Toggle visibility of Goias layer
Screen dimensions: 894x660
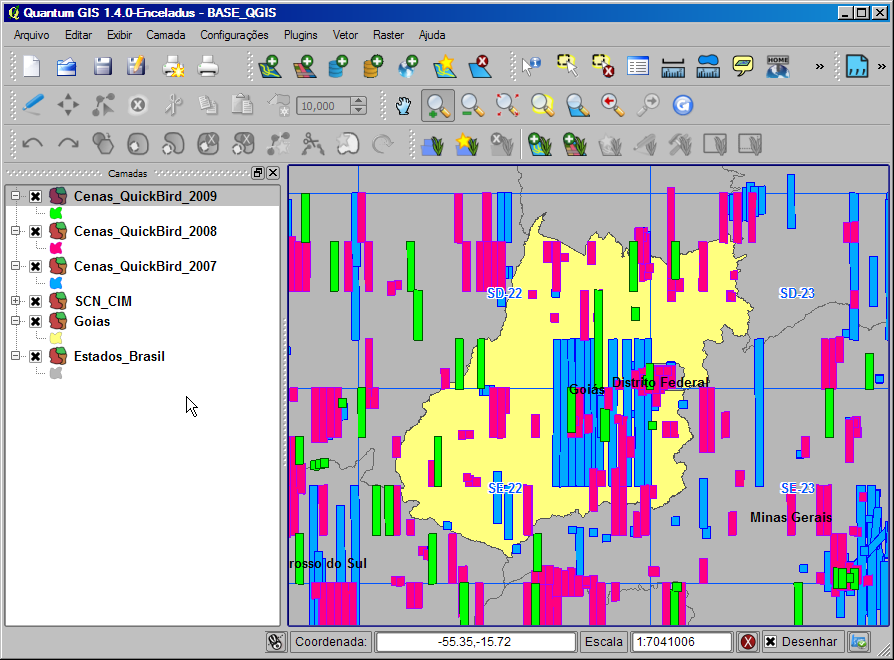pos(35,321)
